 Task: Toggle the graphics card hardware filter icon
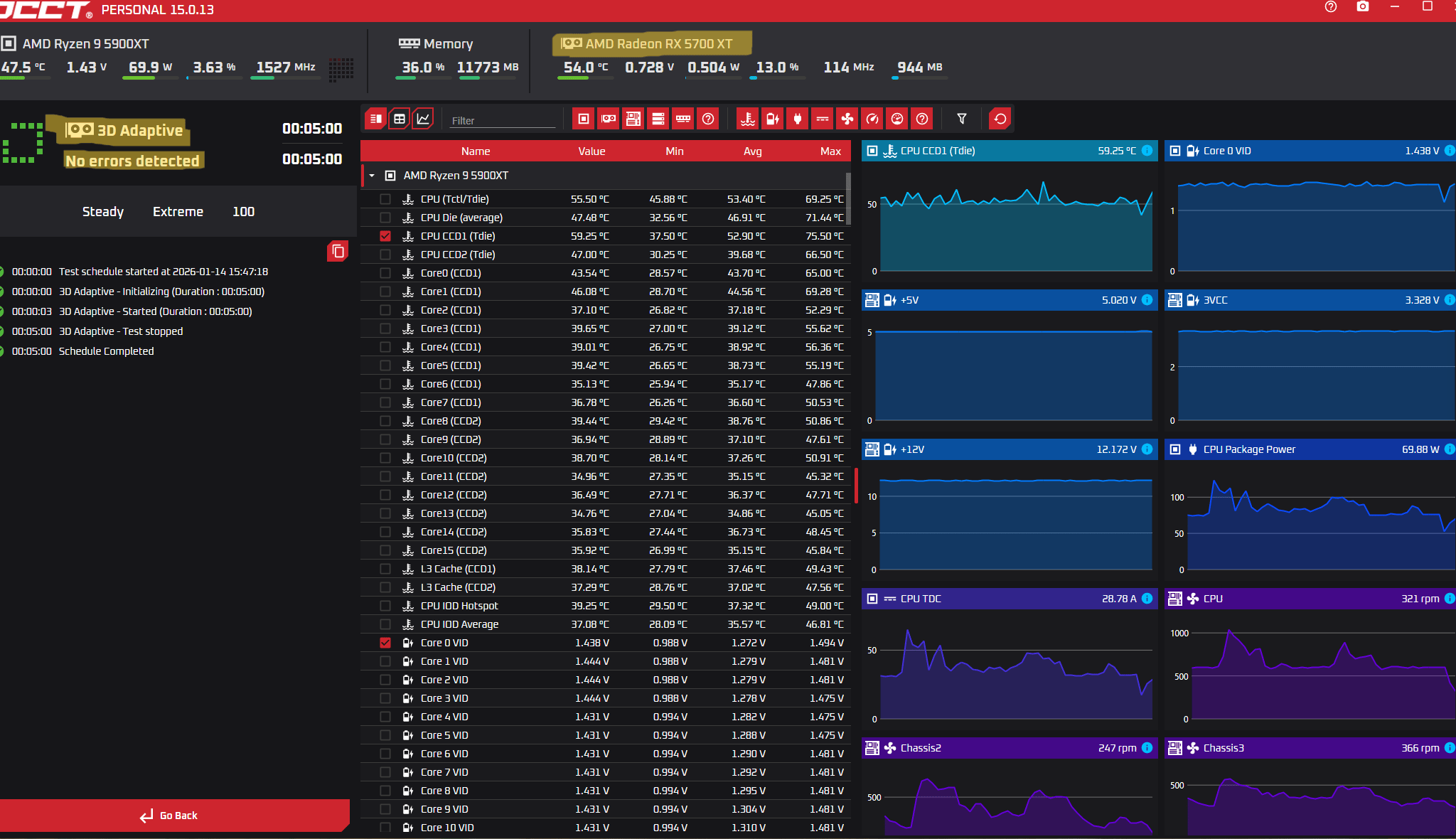[609, 119]
